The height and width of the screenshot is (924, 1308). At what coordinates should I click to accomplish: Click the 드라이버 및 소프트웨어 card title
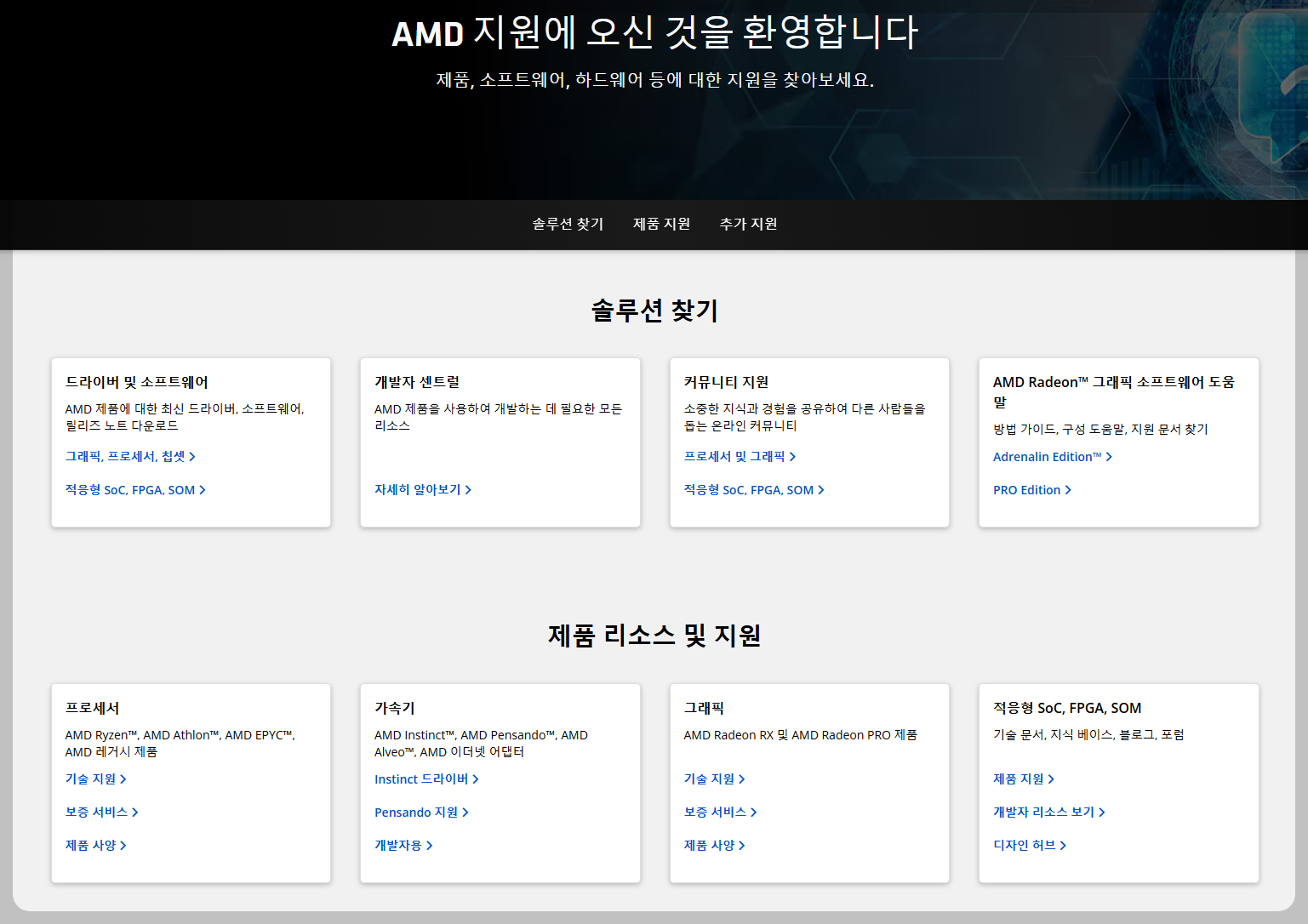137,382
